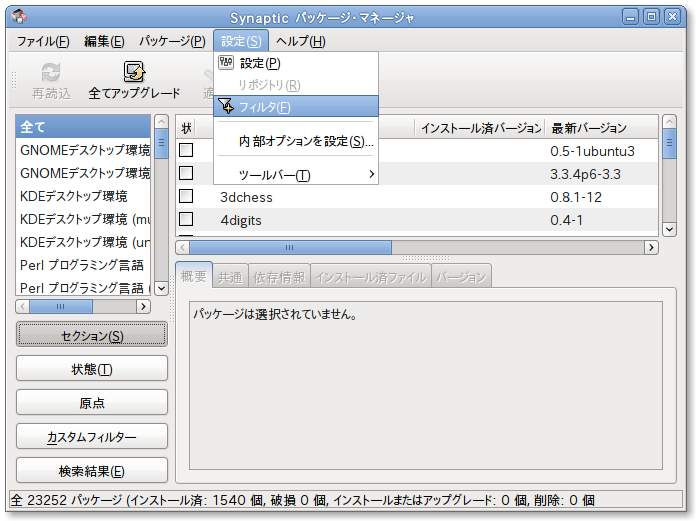Click the 状態(T) button
The height and width of the screenshot is (521, 696).
(x=92, y=369)
